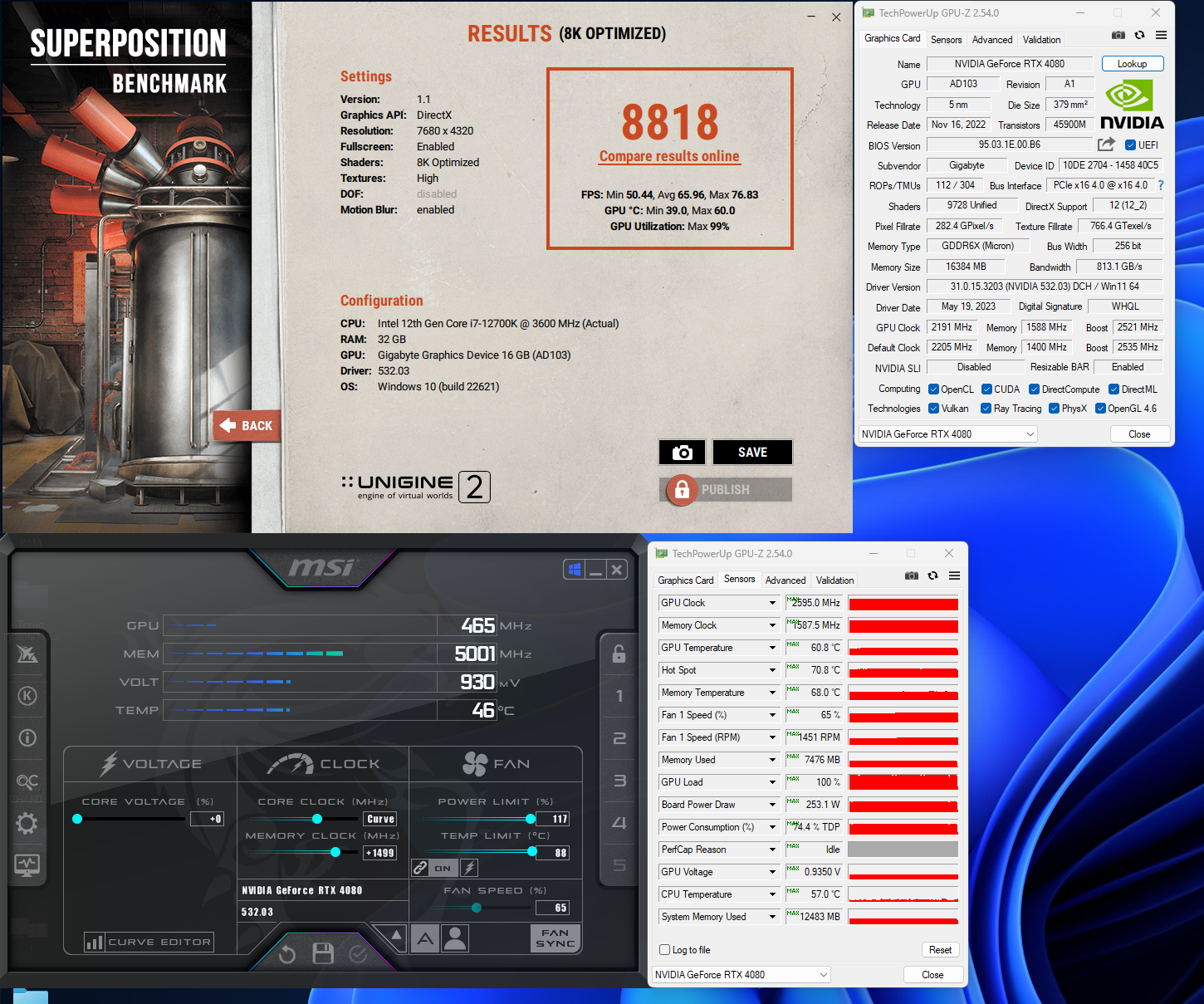The height and width of the screenshot is (1004, 1204).
Task: Save the Afterburner profile with floppy icon
Action: point(323,953)
